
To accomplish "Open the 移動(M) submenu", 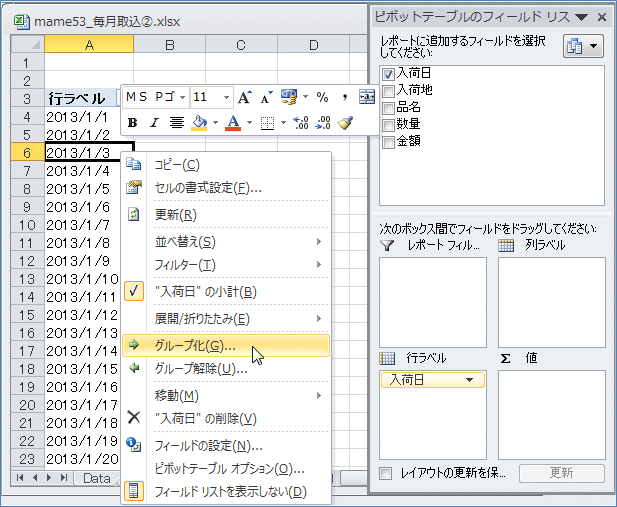I will point(226,396).
